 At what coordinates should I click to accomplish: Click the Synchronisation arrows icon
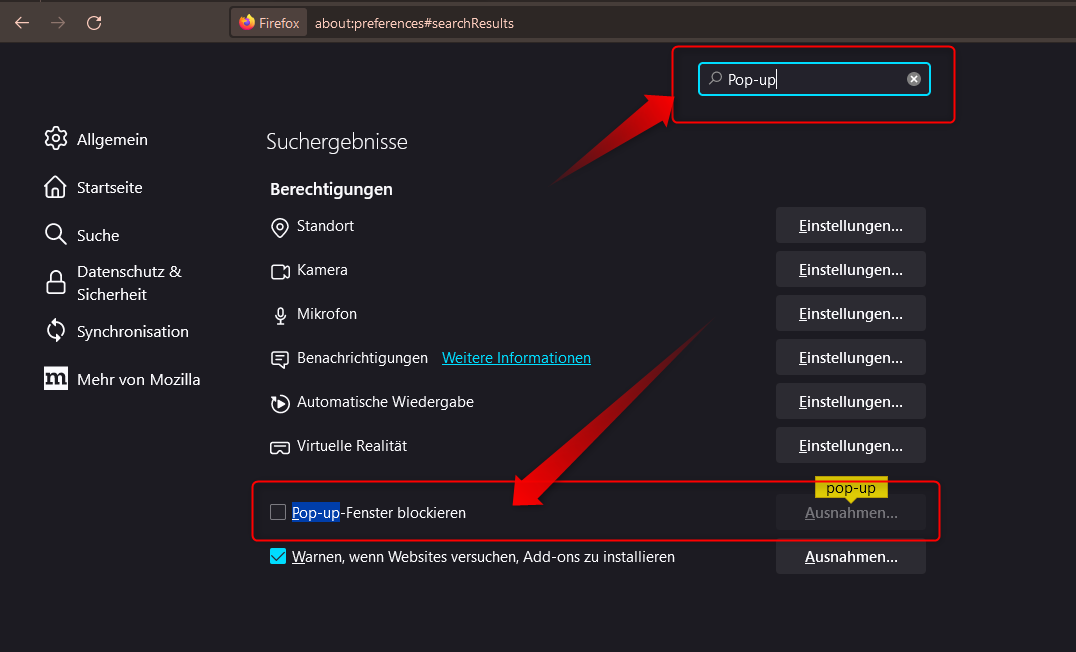pos(56,331)
